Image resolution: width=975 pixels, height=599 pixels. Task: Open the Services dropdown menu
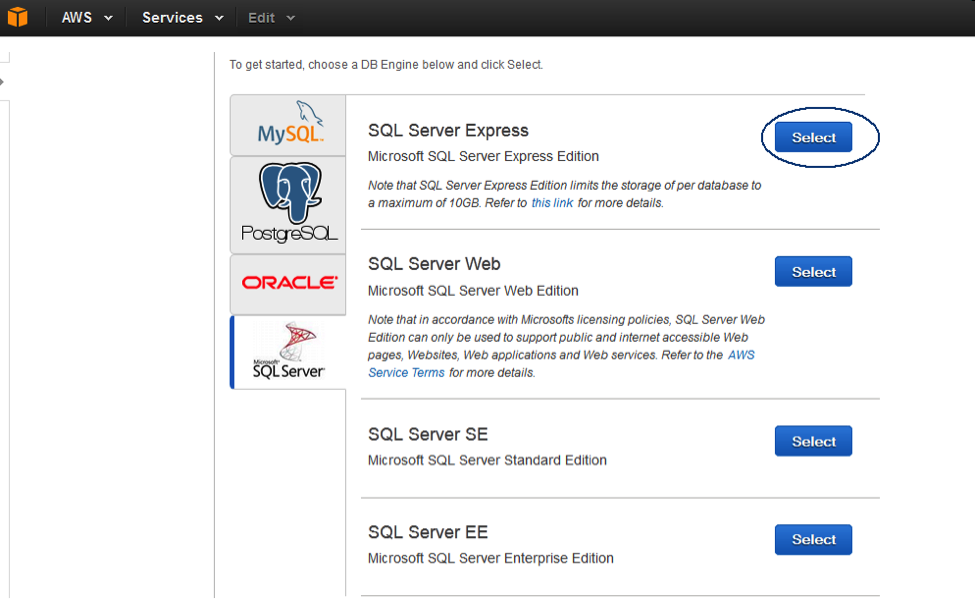182,17
